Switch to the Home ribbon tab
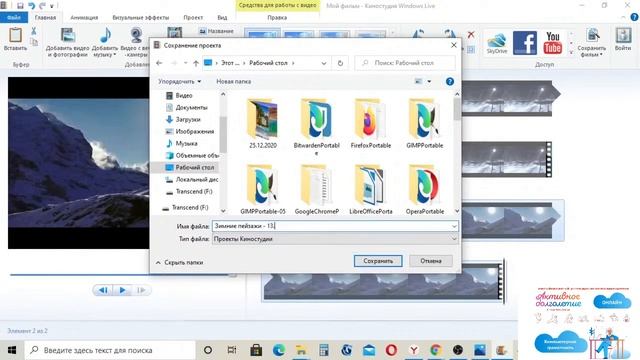This screenshot has width=640, height=360. pos(45,18)
